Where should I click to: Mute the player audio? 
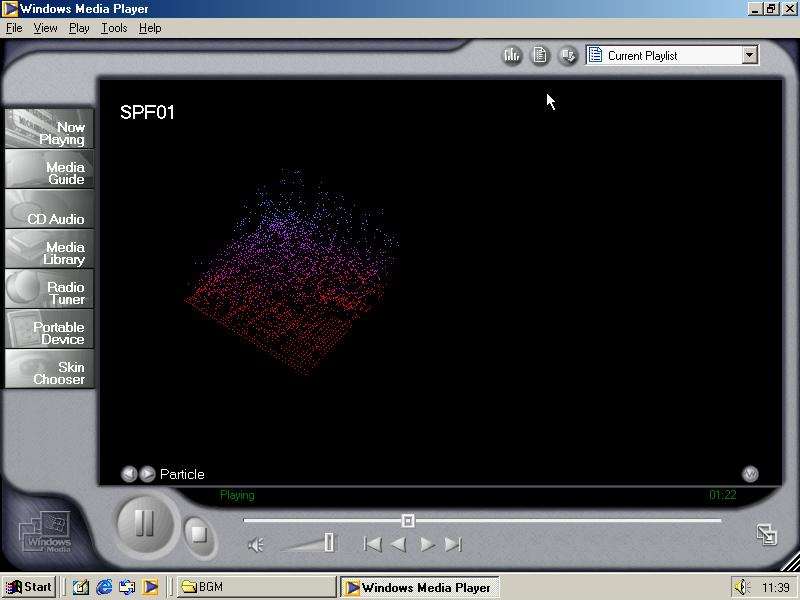[256, 544]
